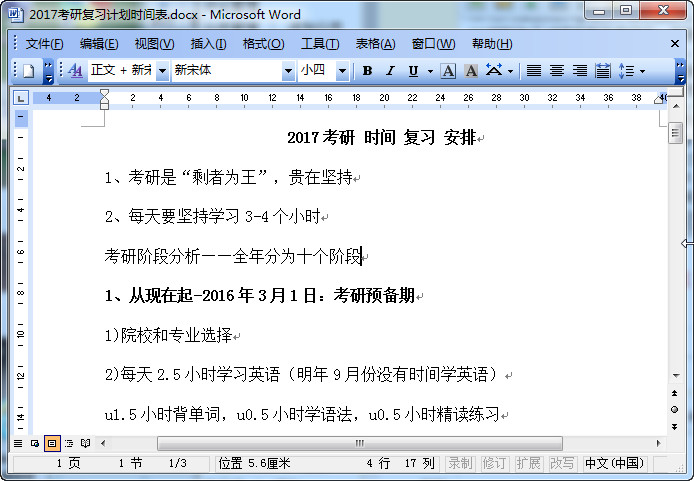Screen dimensions: 694x481
Task: Click the Word document icon in title bar
Action: (x=16, y=14)
